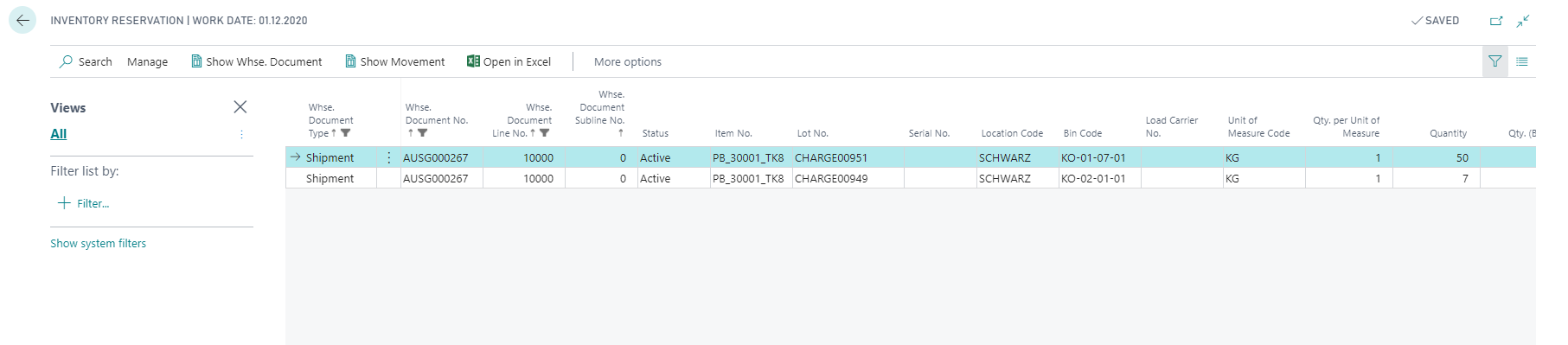This screenshot has height=345, width=1568.
Task: Click SCHWARZ location in first row
Action: coord(1004,157)
